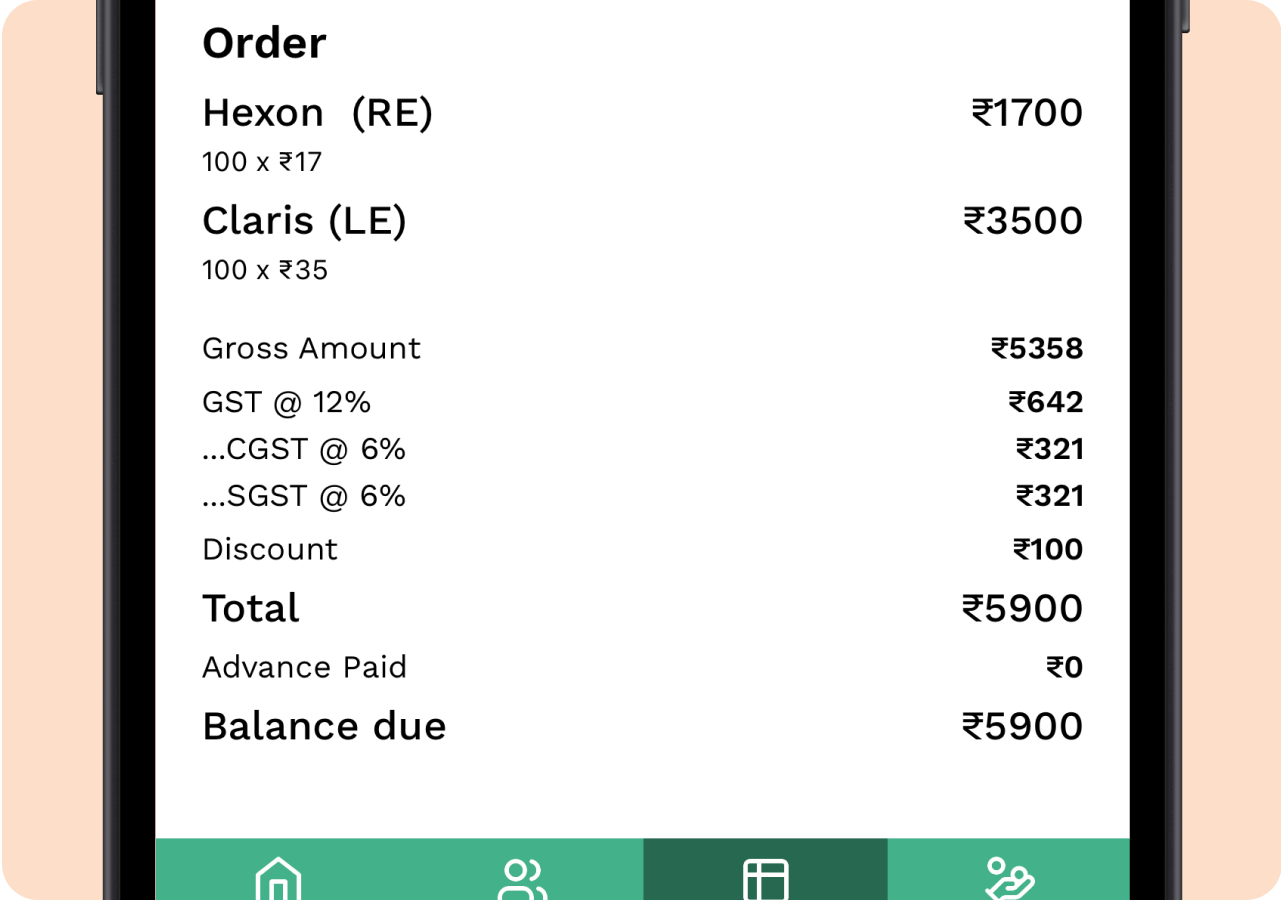The width and height of the screenshot is (1281, 900).
Task: Tap the highlighted dark-green navbar icon
Action: [x=764, y=880]
